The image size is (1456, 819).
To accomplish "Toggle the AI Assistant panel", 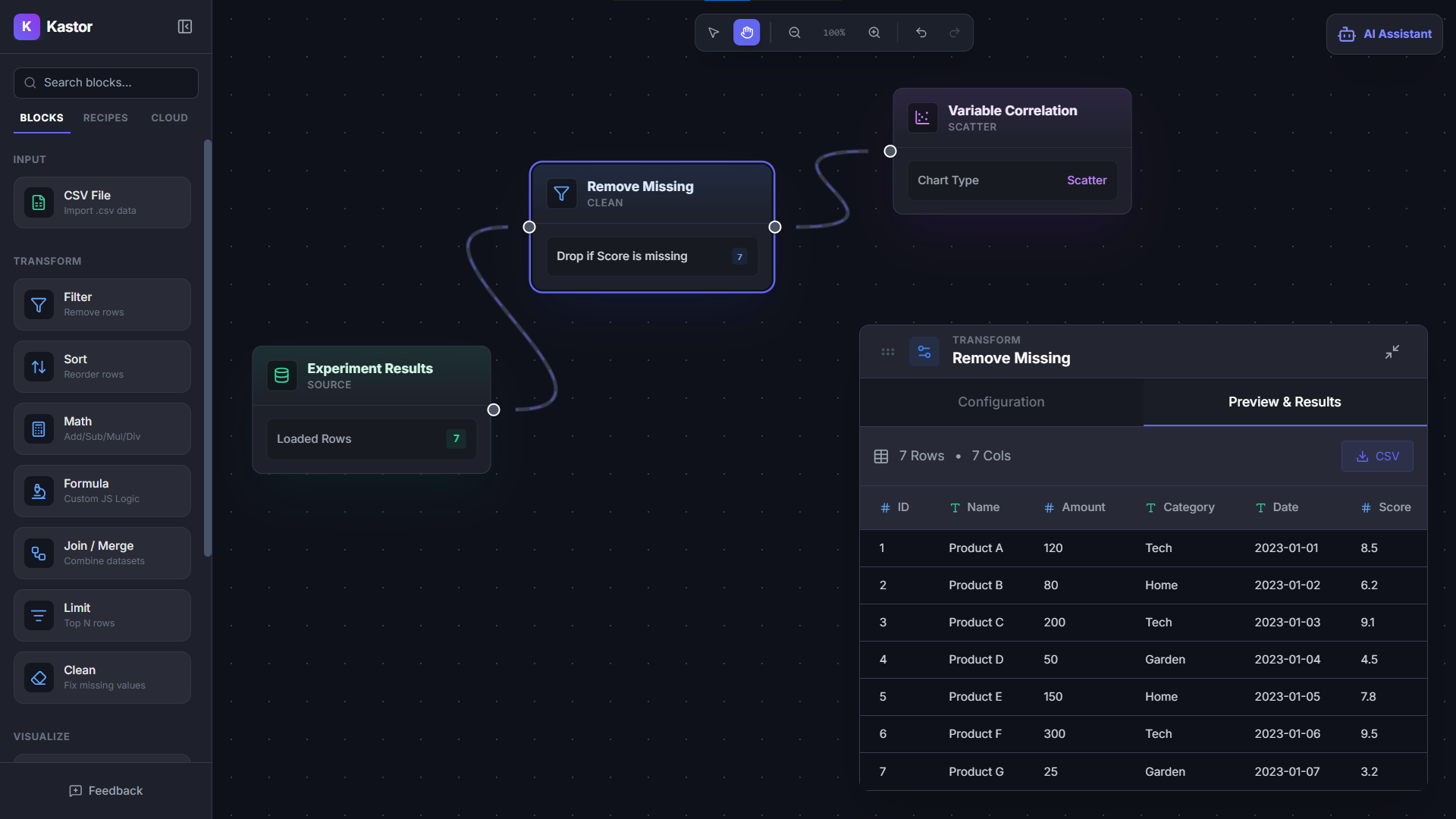I will point(1384,33).
